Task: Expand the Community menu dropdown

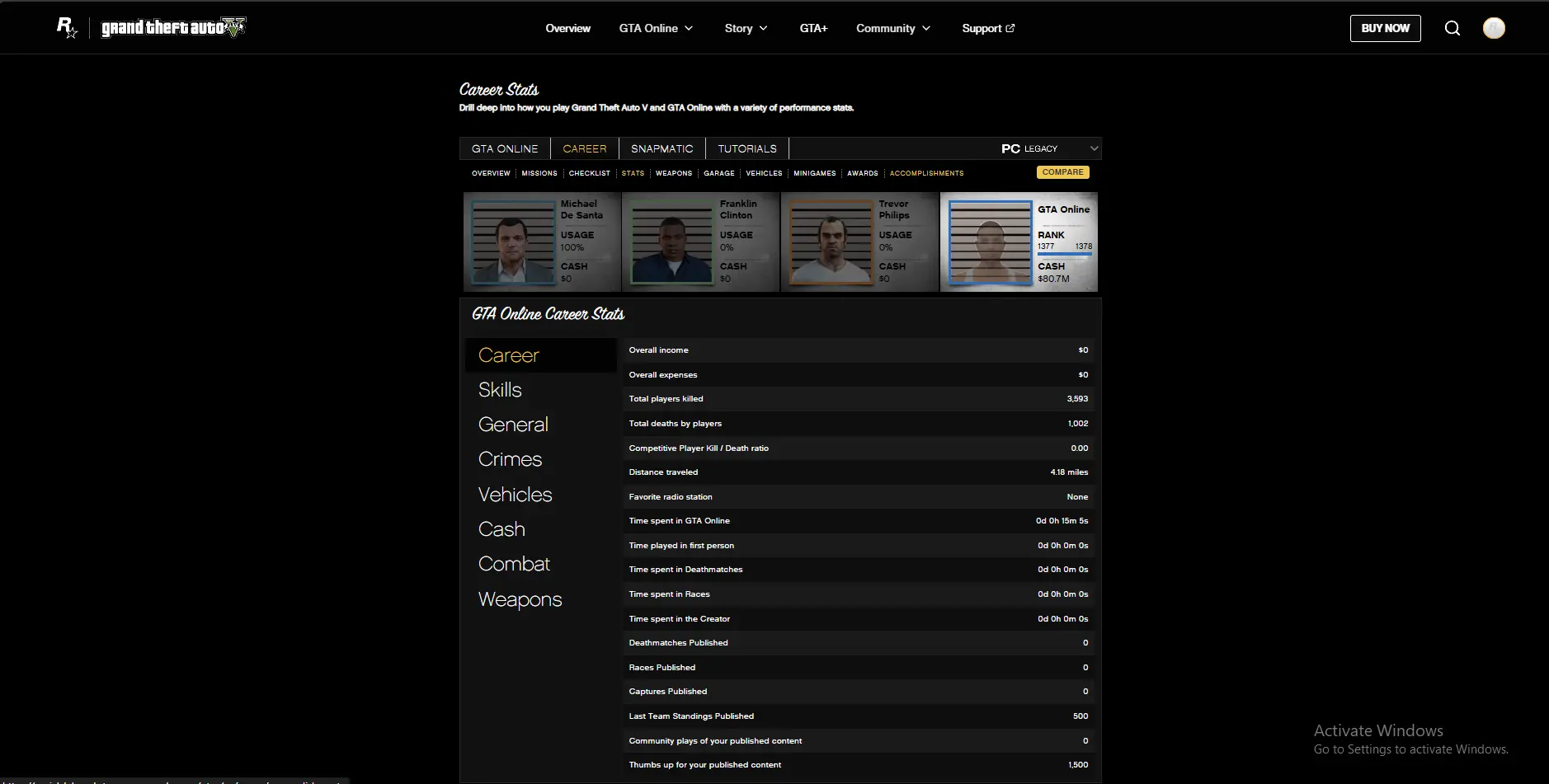Action: [892, 28]
